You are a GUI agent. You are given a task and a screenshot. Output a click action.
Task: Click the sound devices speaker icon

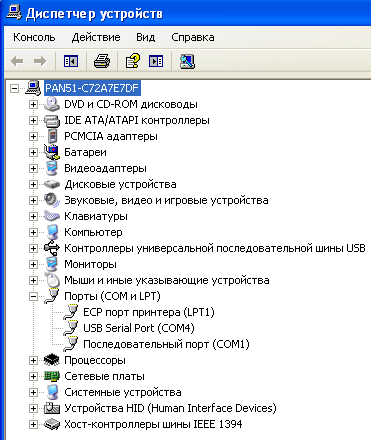(x=52, y=200)
